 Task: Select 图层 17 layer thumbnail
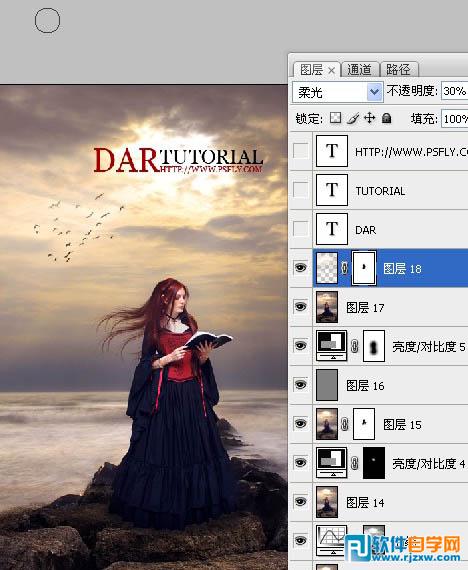pyautogui.click(x=327, y=307)
